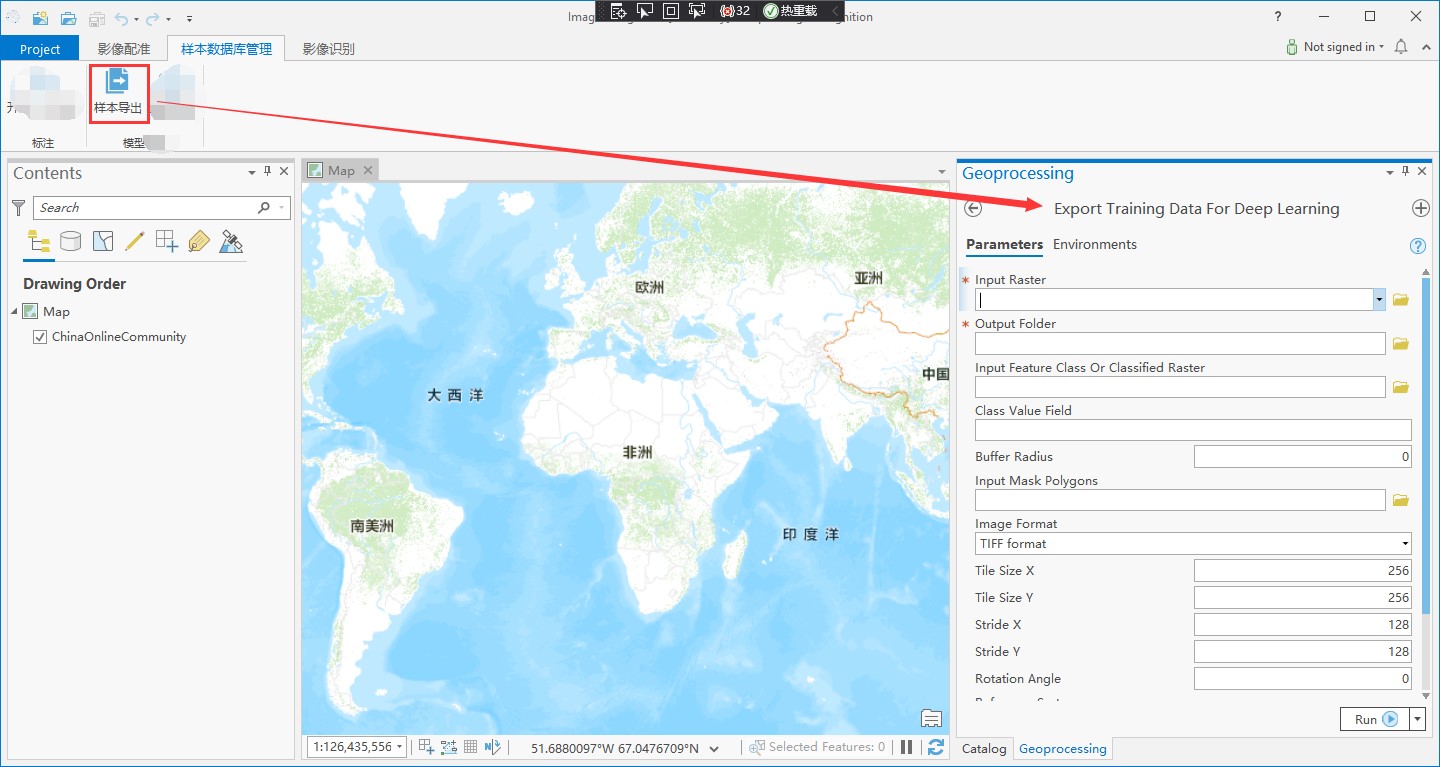Image resolution: width=1440 pixels, height=767 pixels.
Task: Pause drawing with the status bar pause icon
Action: click(x=906, y=747)
